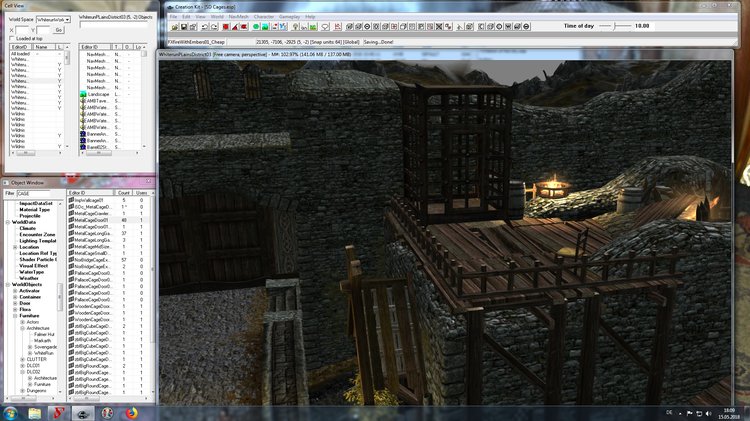Toggle the red triangle snap-to-angle icon
The height and width of the screenshot is (421, 750).
tap(235, 27)
